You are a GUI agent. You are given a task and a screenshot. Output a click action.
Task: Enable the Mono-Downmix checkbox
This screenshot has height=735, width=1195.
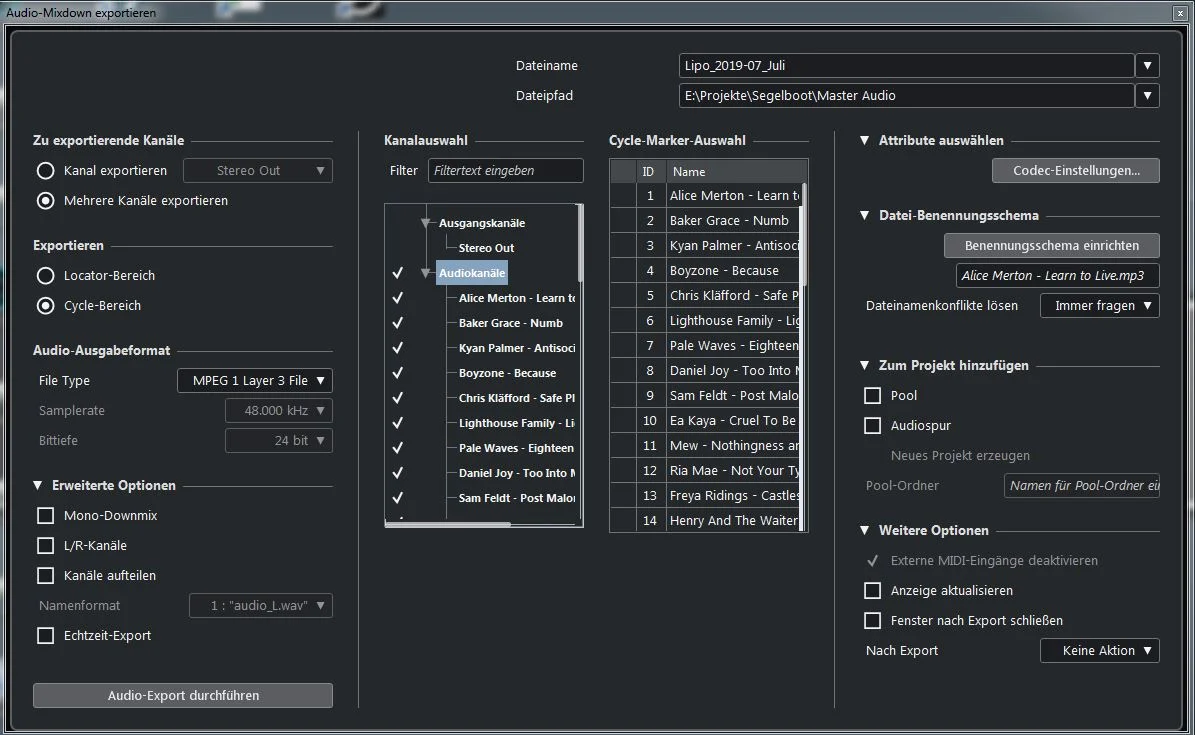point(46,515)
